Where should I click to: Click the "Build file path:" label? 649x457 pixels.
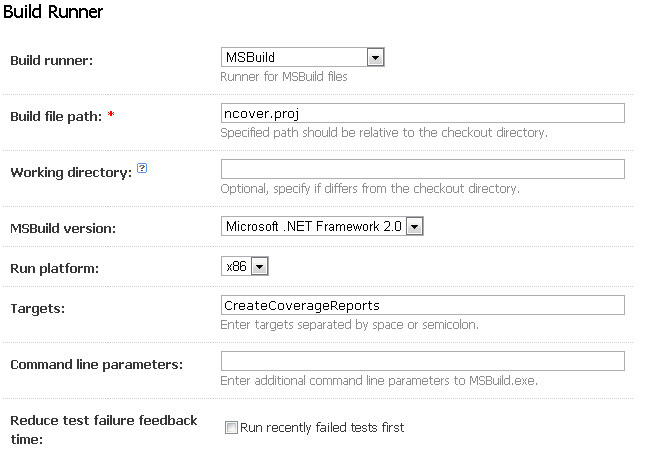click(56, 117)
